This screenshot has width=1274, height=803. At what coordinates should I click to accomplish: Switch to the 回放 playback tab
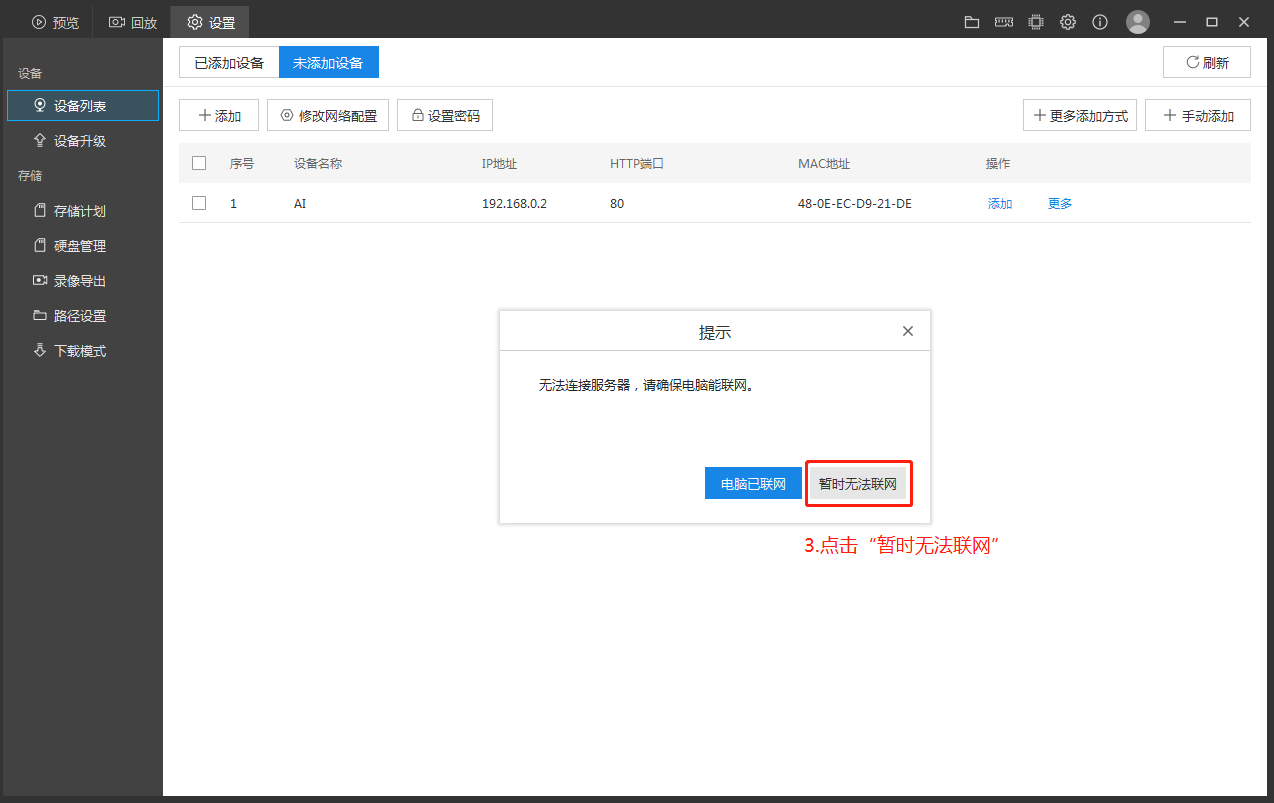(132, 22)
